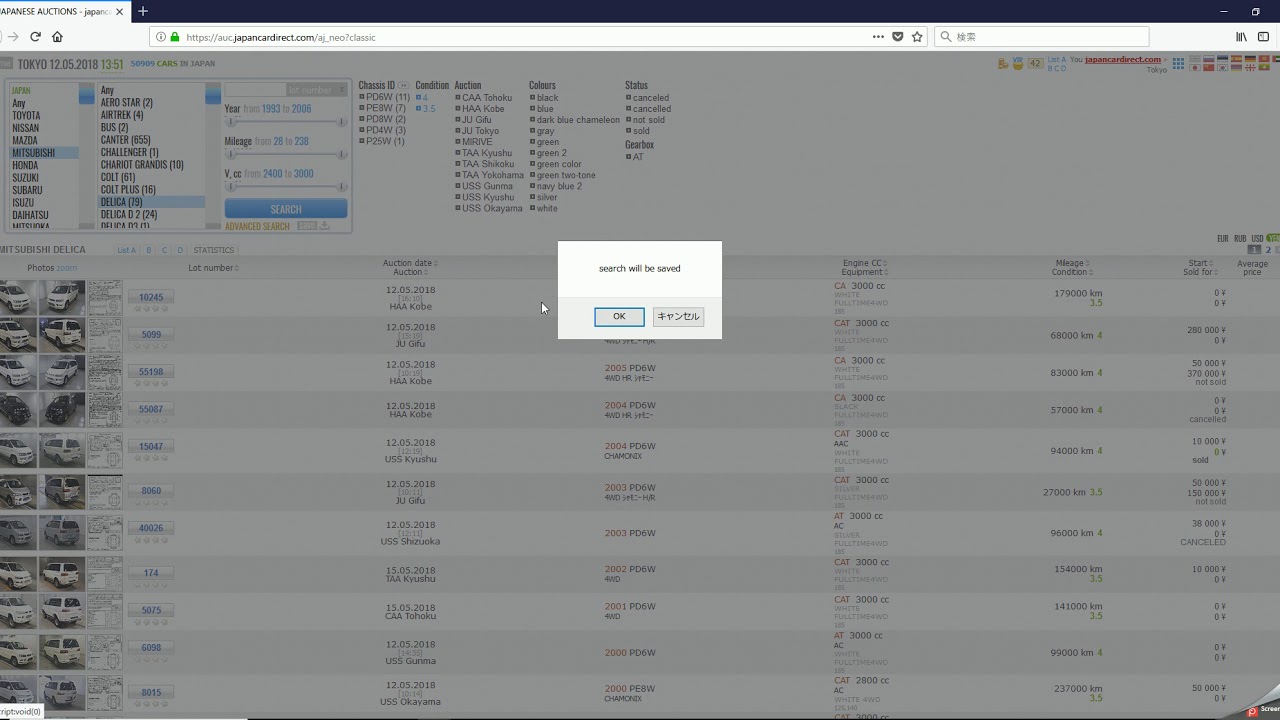
Task: Check the dark blue chameleon colour checkbox
Action: (533, 120)
